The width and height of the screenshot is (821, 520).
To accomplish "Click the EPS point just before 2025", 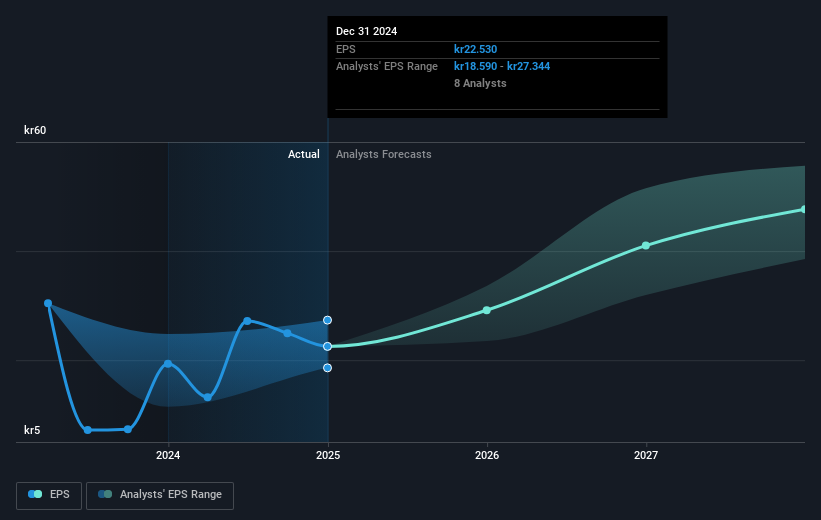I will pyautogui.click(x=287, y=333).
